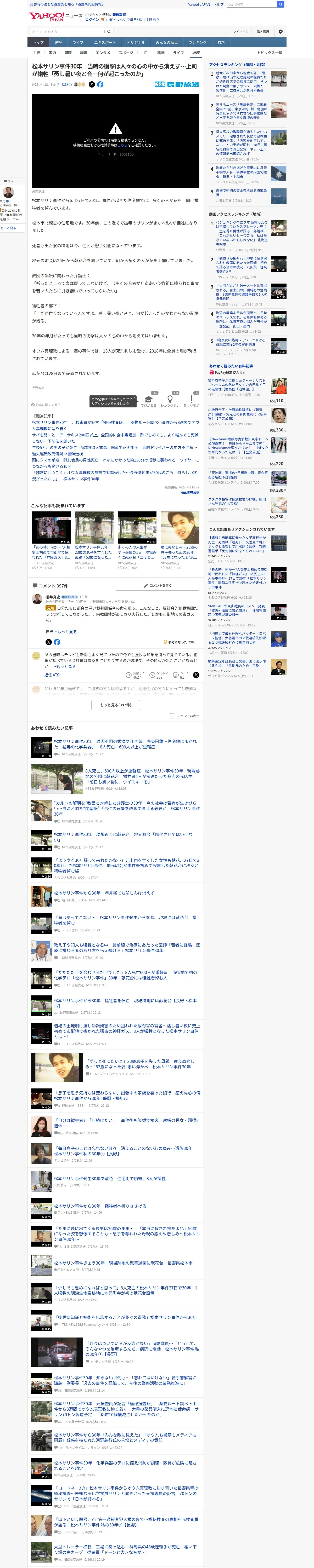Click inside the keyword search input field
This screenshot has height=1568, width=314.
pos(67,32)
